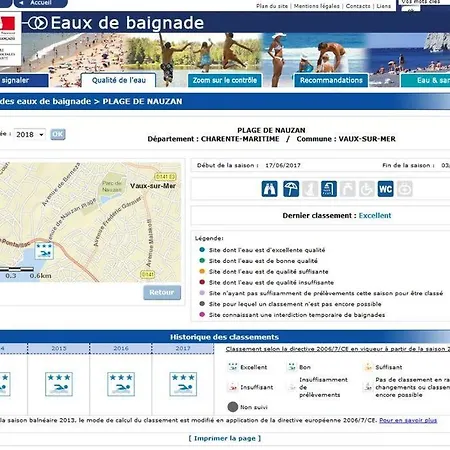Click the greyed icon after the WC icon
The width and height of the screenshot is (450, 450).
[405, 189]
